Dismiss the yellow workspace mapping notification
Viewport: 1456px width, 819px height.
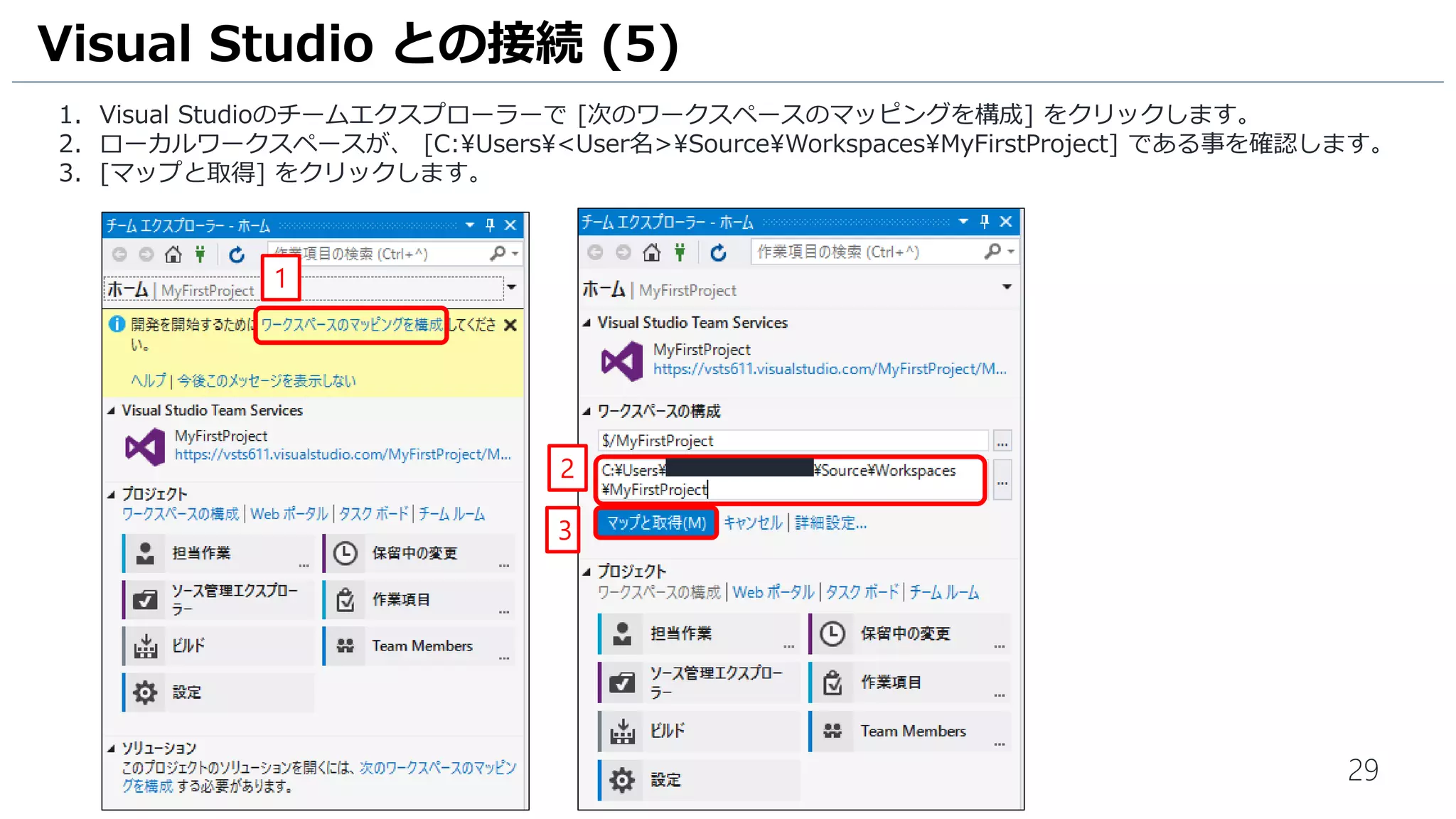pos(510,325)
